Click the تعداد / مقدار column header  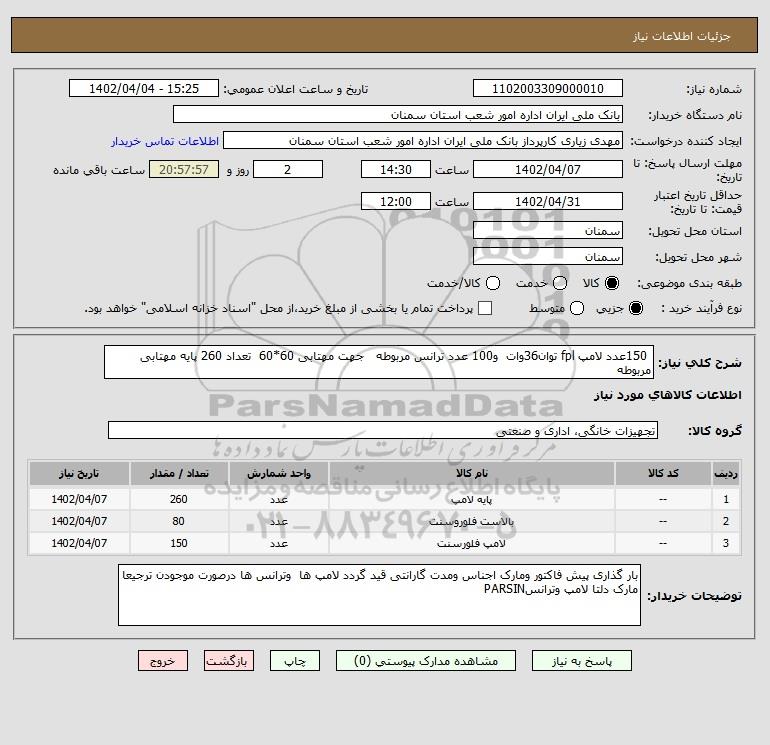[x=179, y=473]
